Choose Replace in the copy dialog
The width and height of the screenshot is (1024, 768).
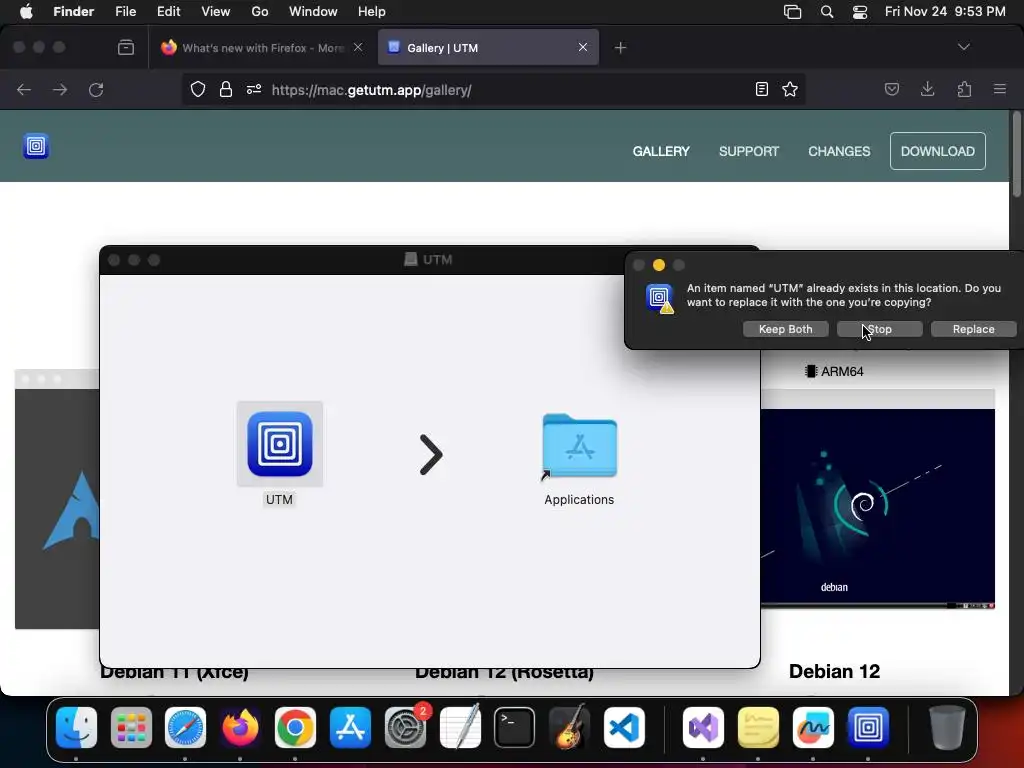973,329
